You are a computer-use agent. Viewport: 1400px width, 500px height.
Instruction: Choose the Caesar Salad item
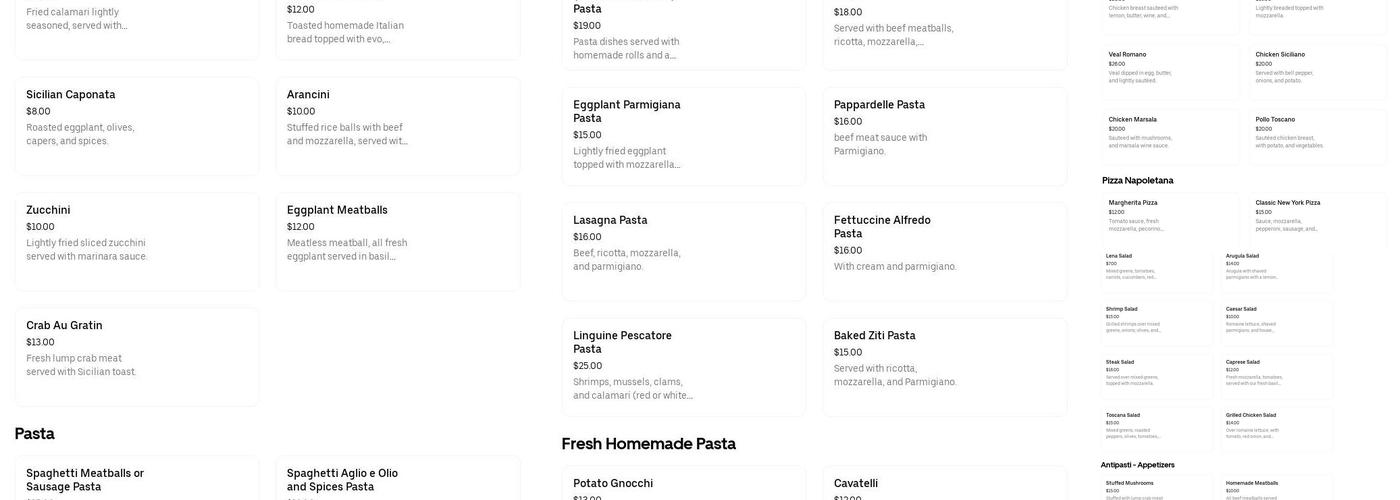point(1277,322)
